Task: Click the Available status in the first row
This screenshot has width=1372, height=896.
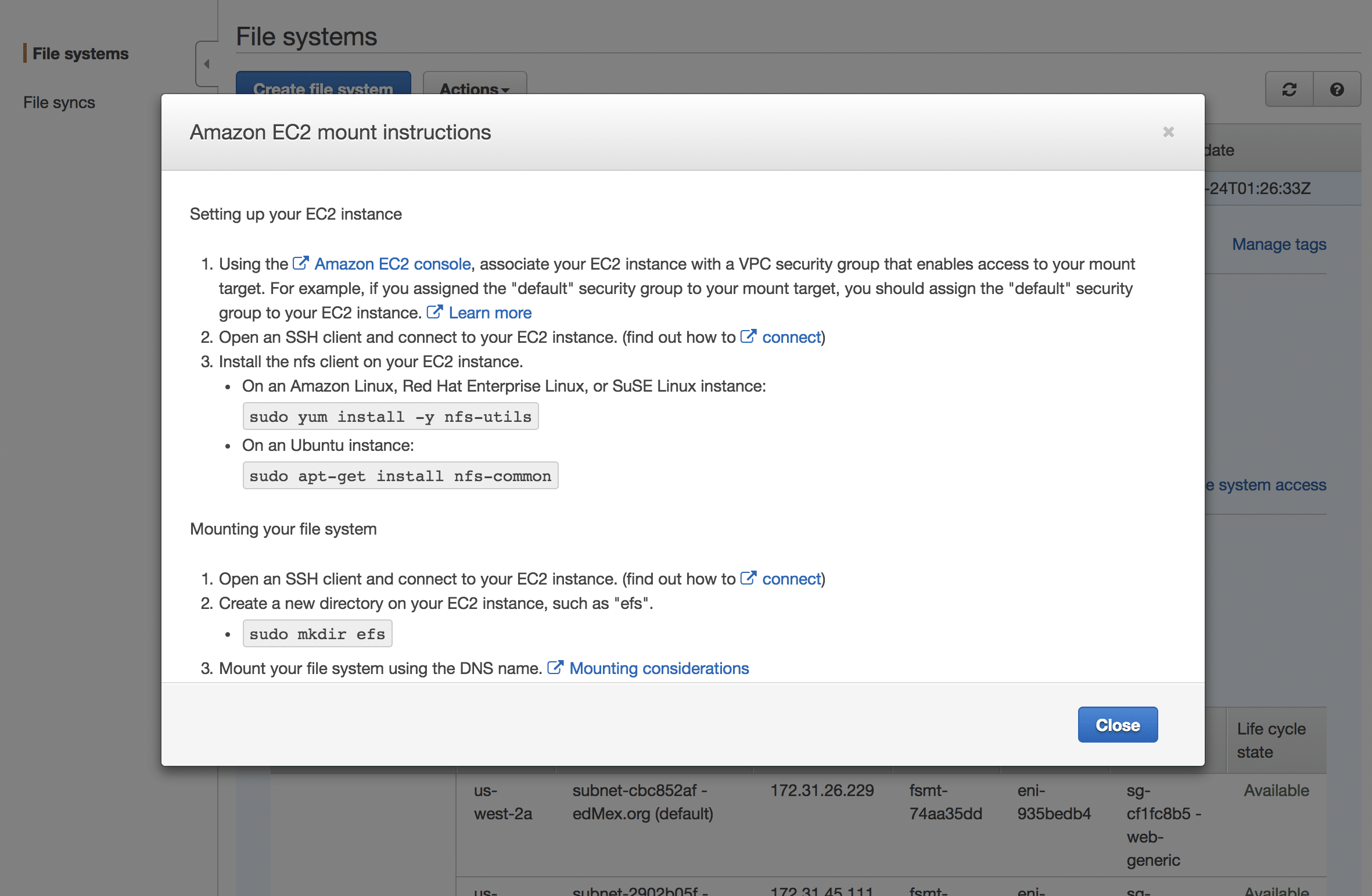Action: 1276,790
